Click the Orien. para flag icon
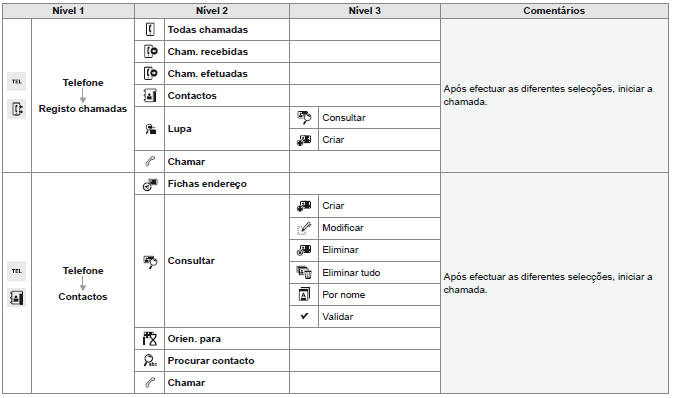 (150, 339)
